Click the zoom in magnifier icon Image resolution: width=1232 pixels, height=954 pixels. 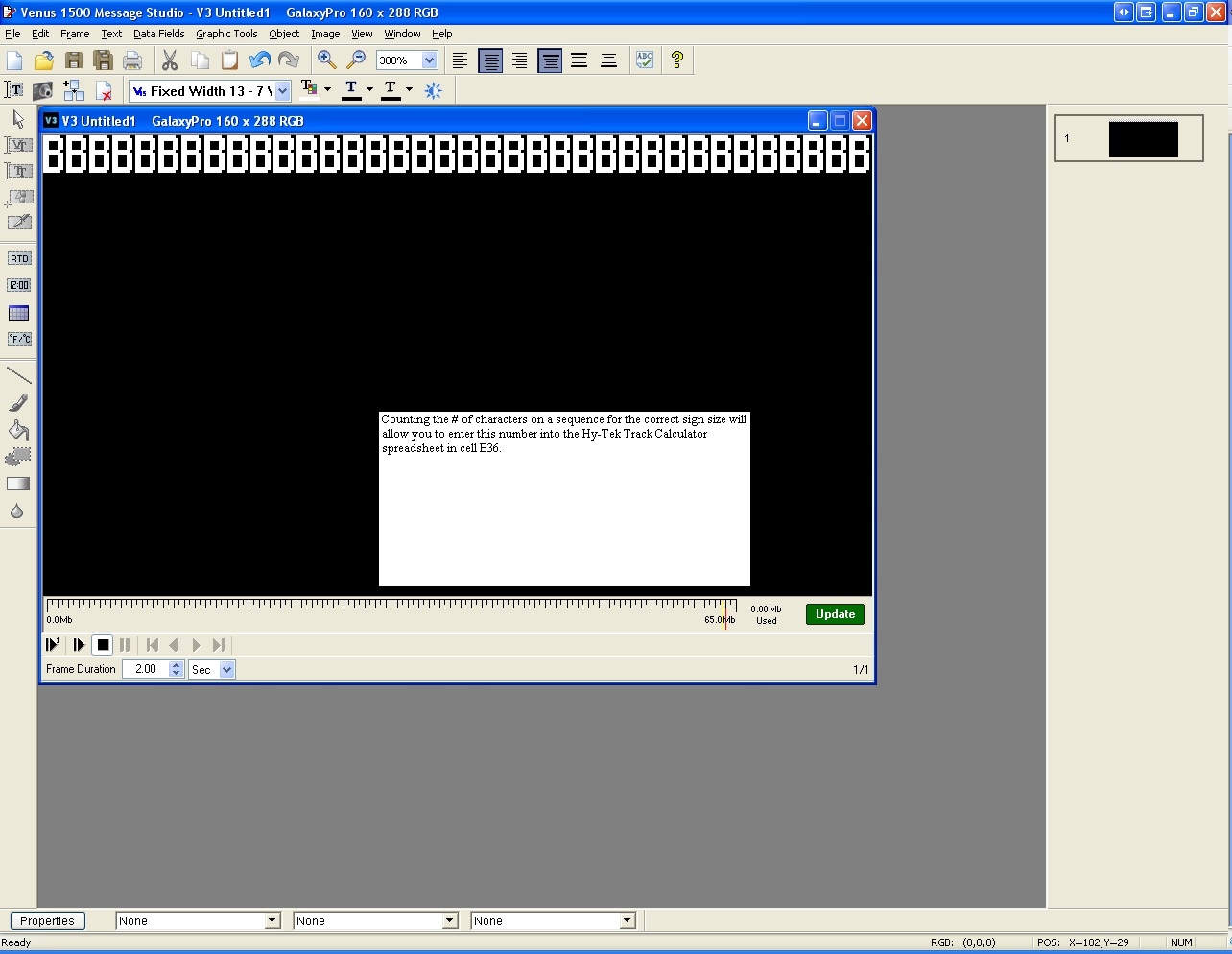(326, 60)
